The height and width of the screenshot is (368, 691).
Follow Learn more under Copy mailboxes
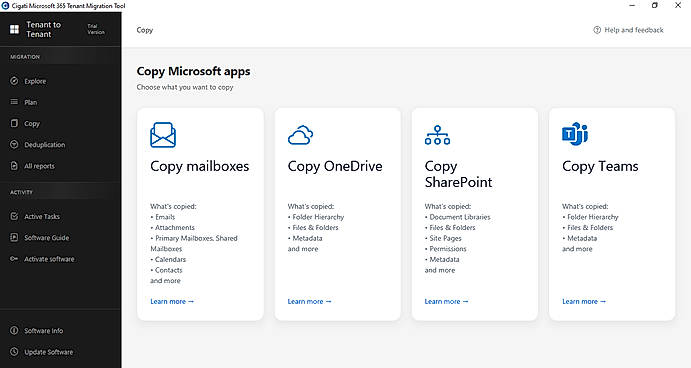(x=172, y=301)
